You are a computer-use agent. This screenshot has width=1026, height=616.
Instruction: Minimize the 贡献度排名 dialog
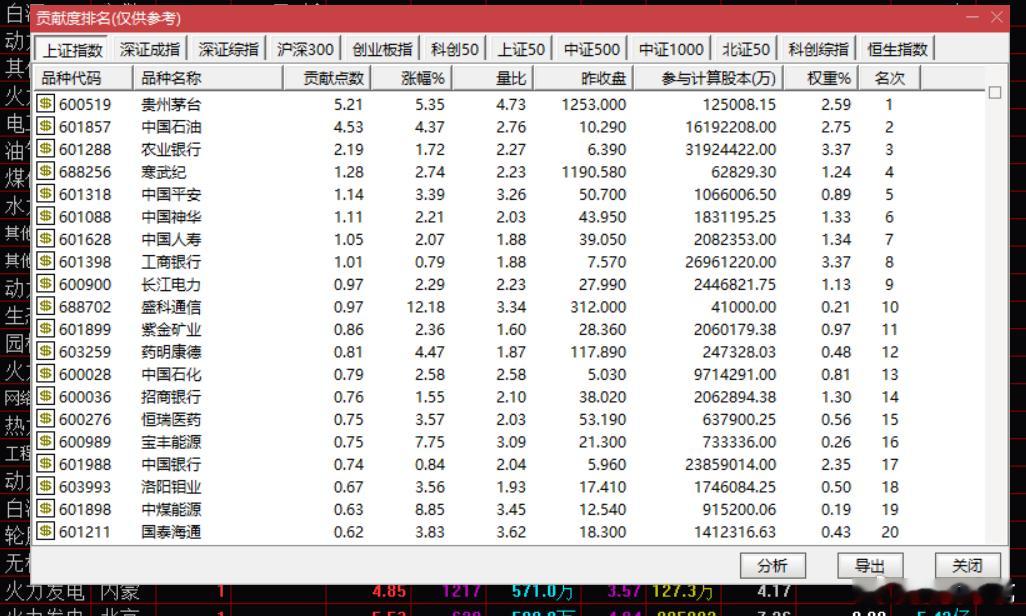(x=972, y=17)
